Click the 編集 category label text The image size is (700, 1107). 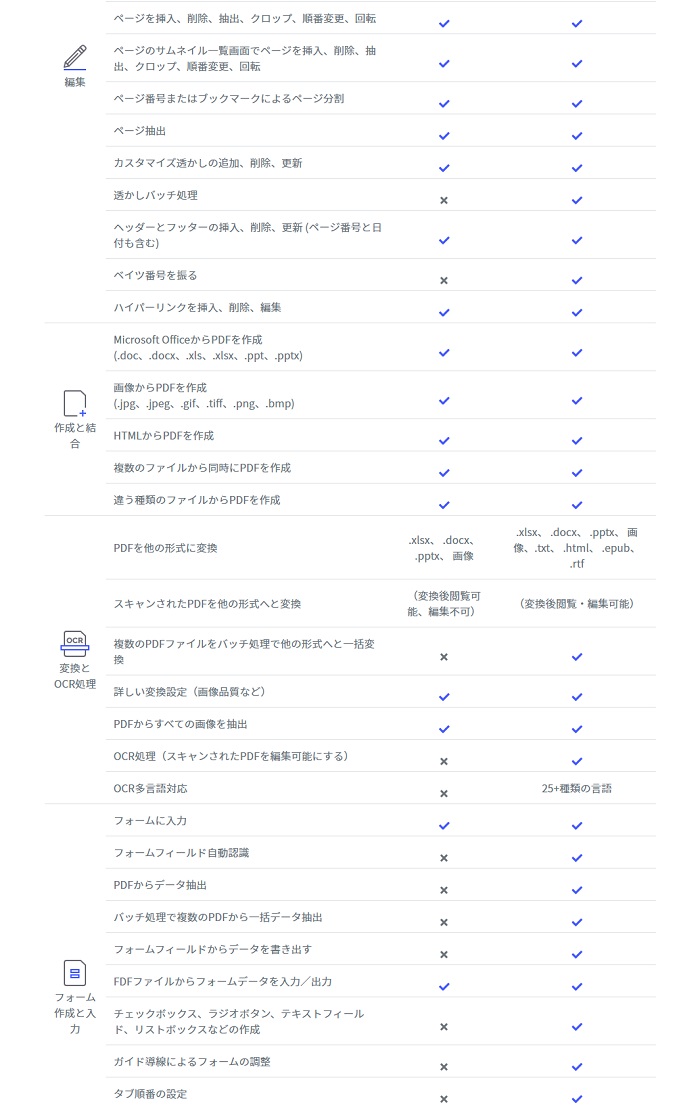click(75, 82)
